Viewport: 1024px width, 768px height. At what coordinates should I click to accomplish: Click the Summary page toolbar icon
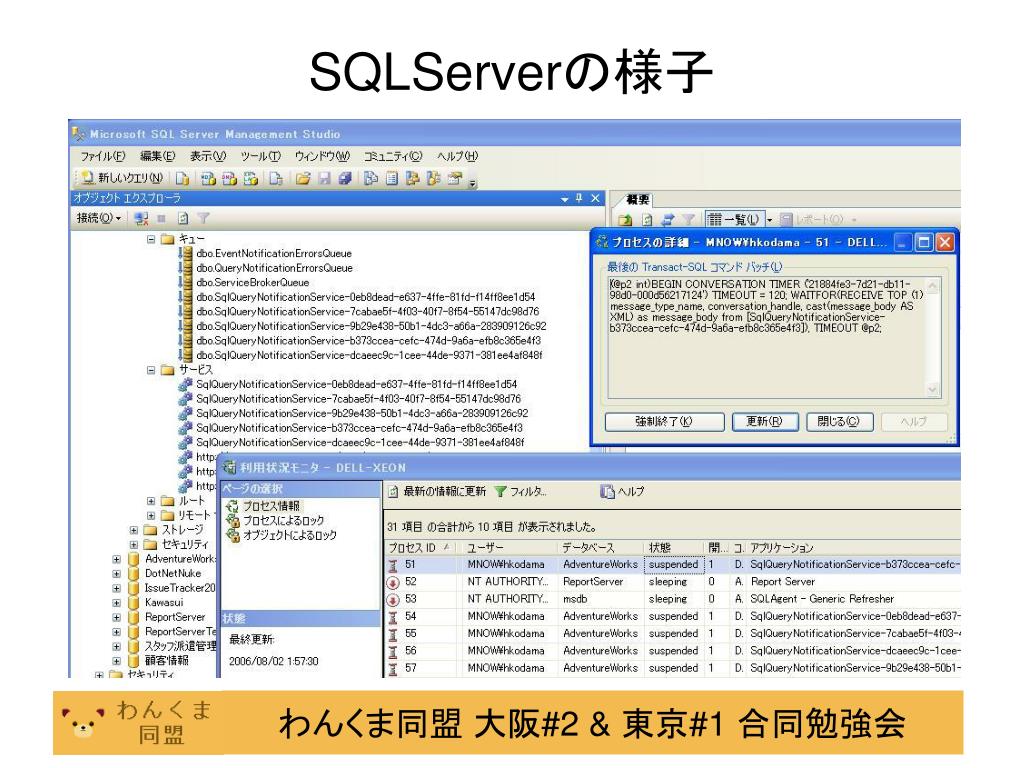(x=392, y=178)
